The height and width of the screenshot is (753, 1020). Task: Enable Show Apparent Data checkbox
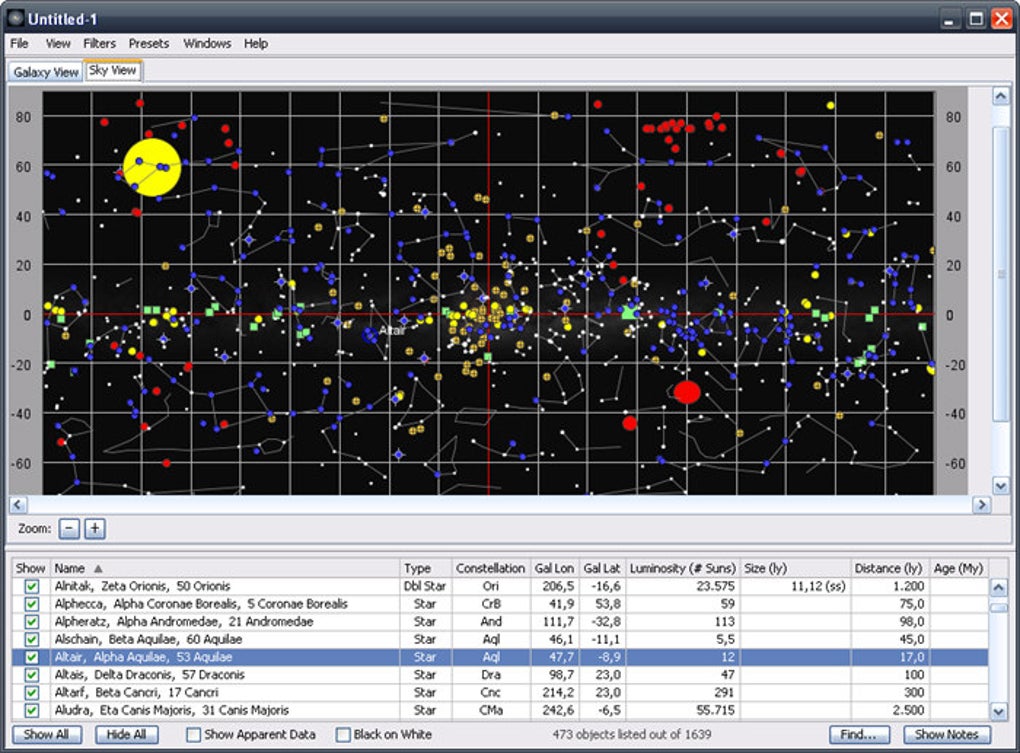click(x=194, y=735)
